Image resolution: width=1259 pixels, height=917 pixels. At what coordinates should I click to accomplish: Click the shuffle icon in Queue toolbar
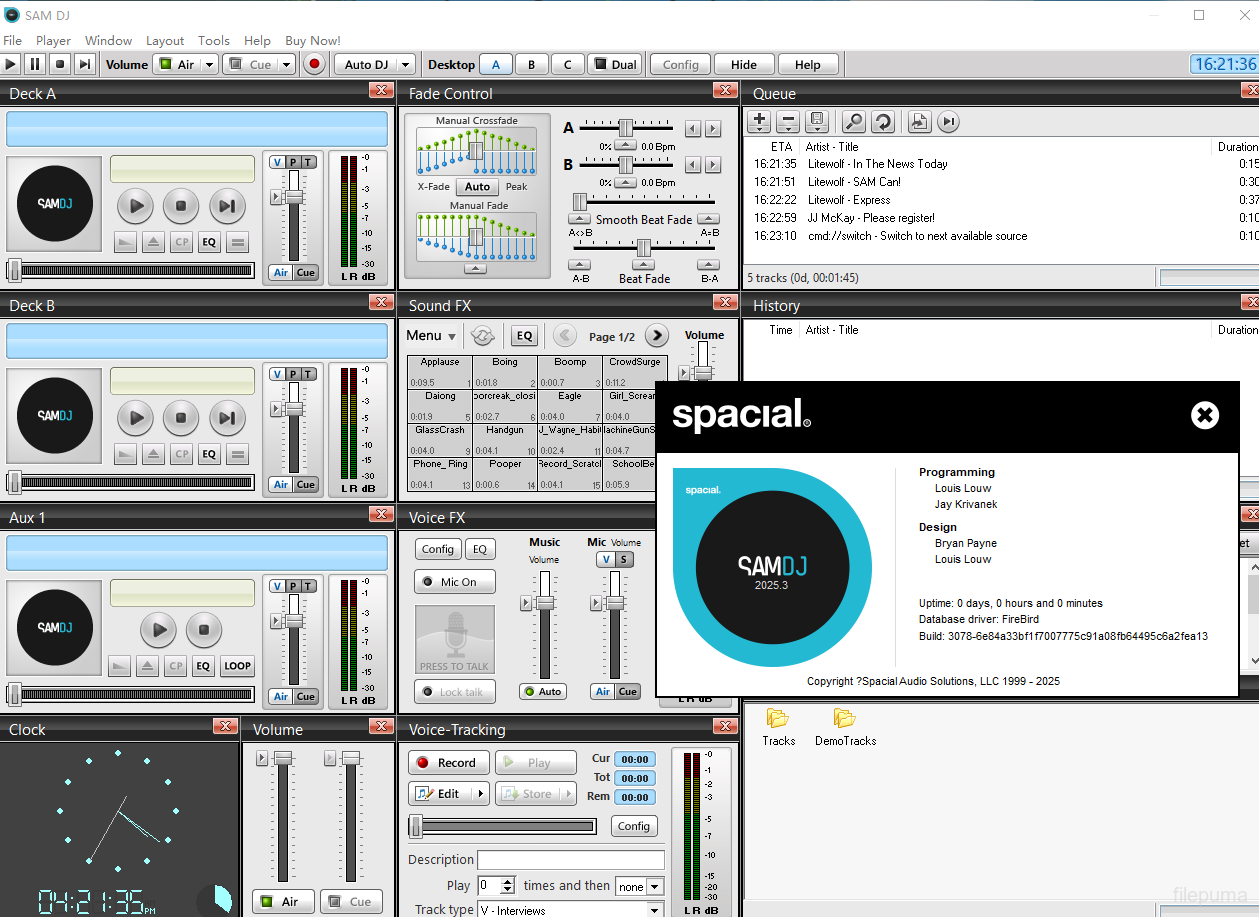(x=883, y=121)
